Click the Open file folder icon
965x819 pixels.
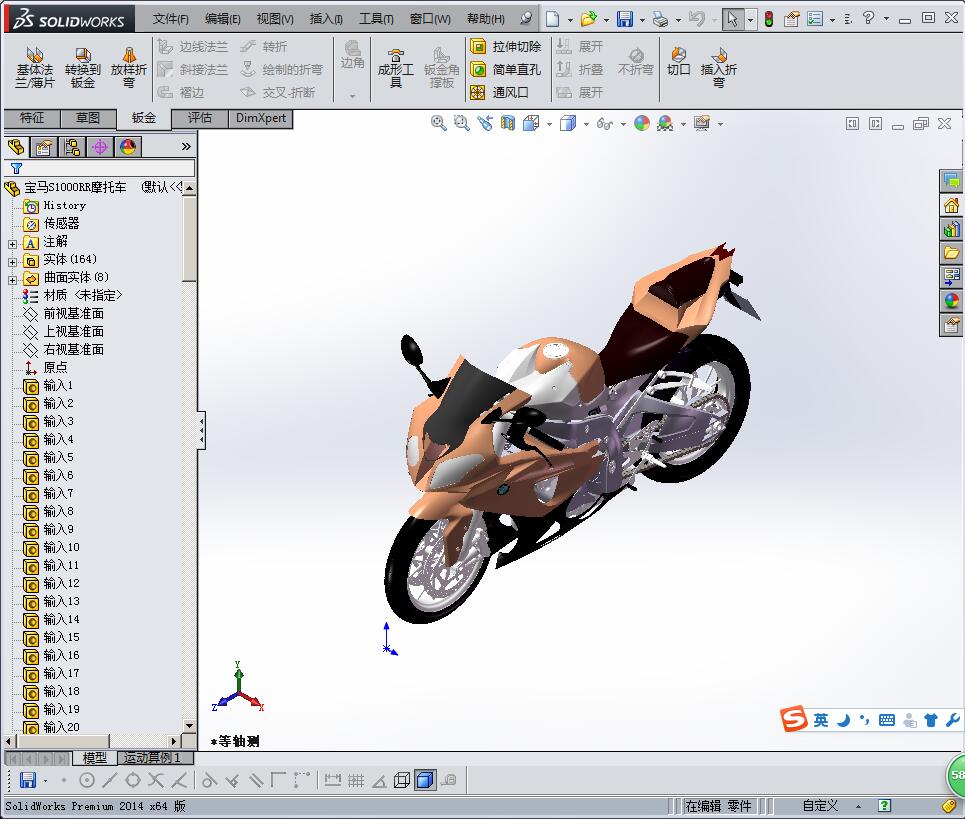[x=588, y=19]
